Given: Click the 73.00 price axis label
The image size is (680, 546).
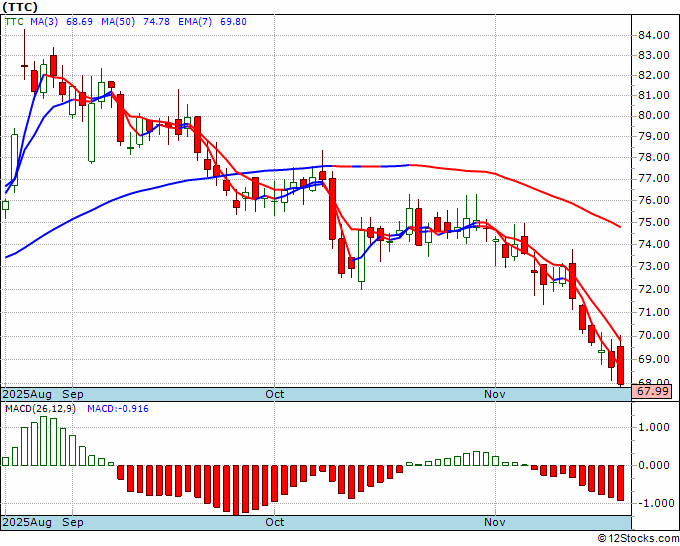Looking at the screenshot, I should pyautogui.click(x=654, y=267).
